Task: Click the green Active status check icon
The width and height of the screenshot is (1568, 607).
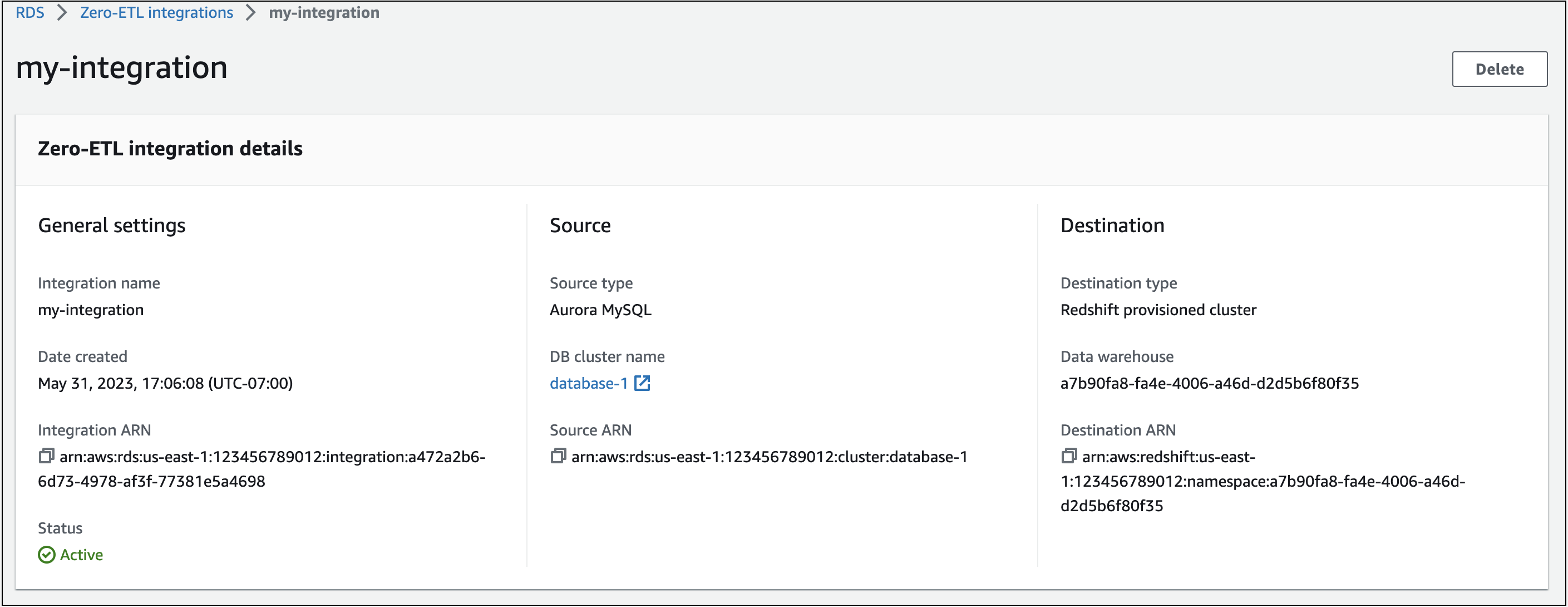Action: 47,555
